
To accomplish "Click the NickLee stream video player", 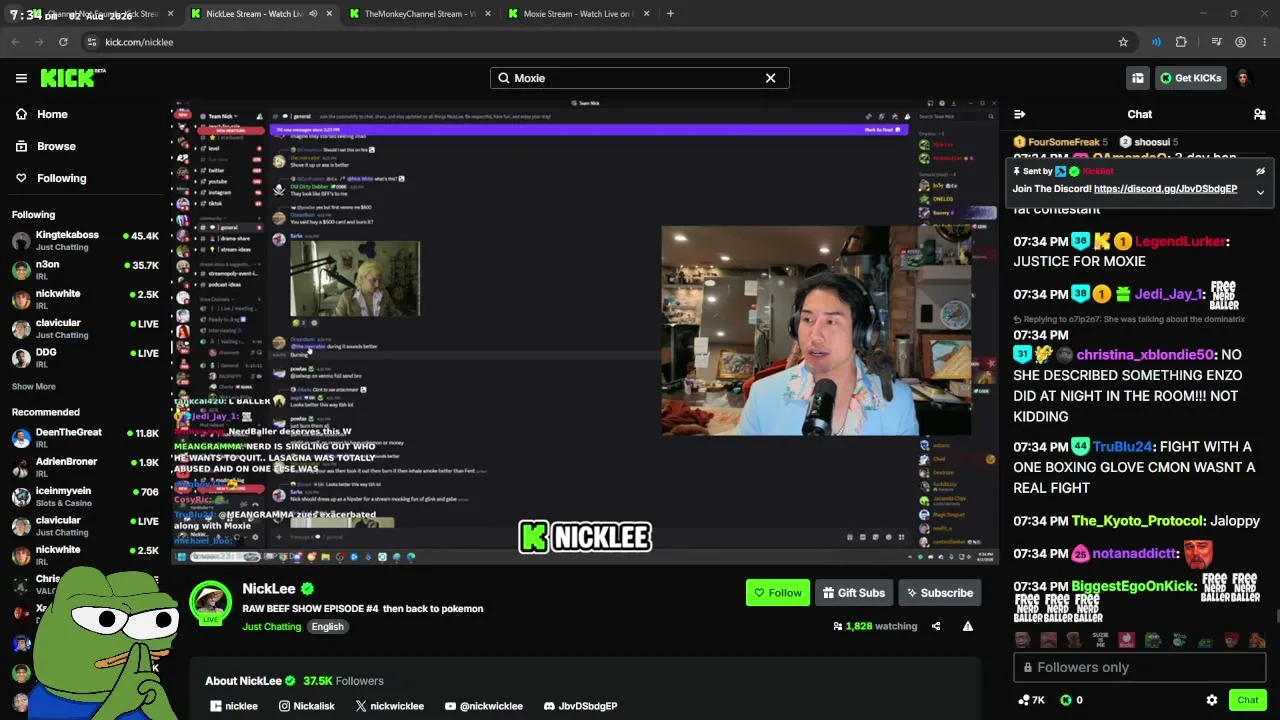I will click(x=585, y=332).
